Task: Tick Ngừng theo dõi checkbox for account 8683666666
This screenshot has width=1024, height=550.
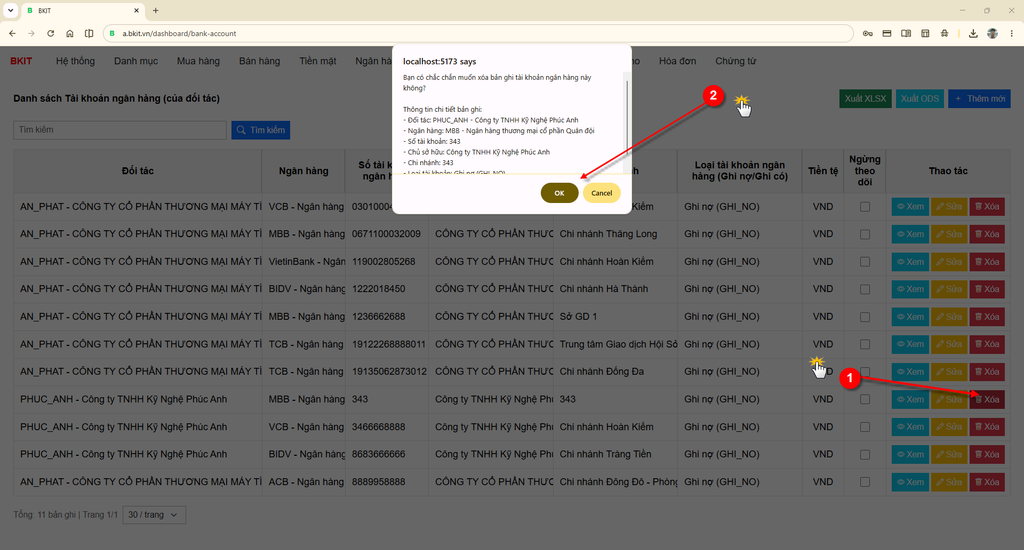Action: click(x=865, y=454)
